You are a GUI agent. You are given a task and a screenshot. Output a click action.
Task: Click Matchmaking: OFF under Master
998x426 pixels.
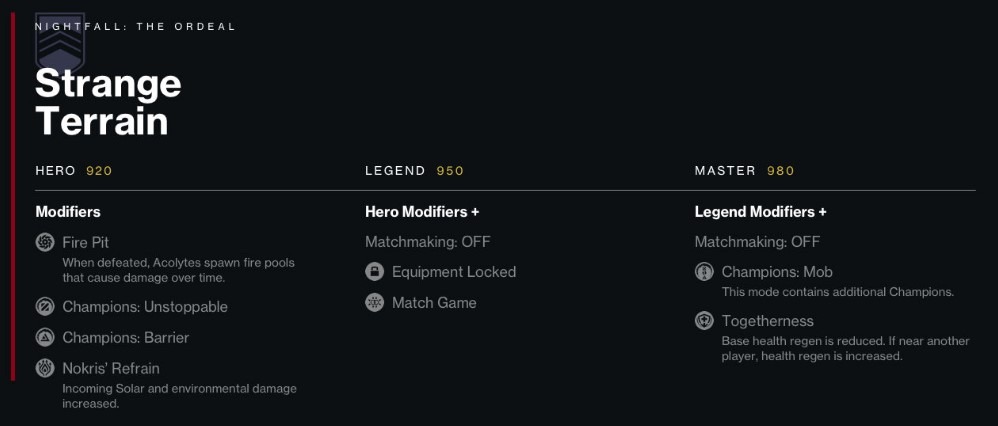point(757,242)
